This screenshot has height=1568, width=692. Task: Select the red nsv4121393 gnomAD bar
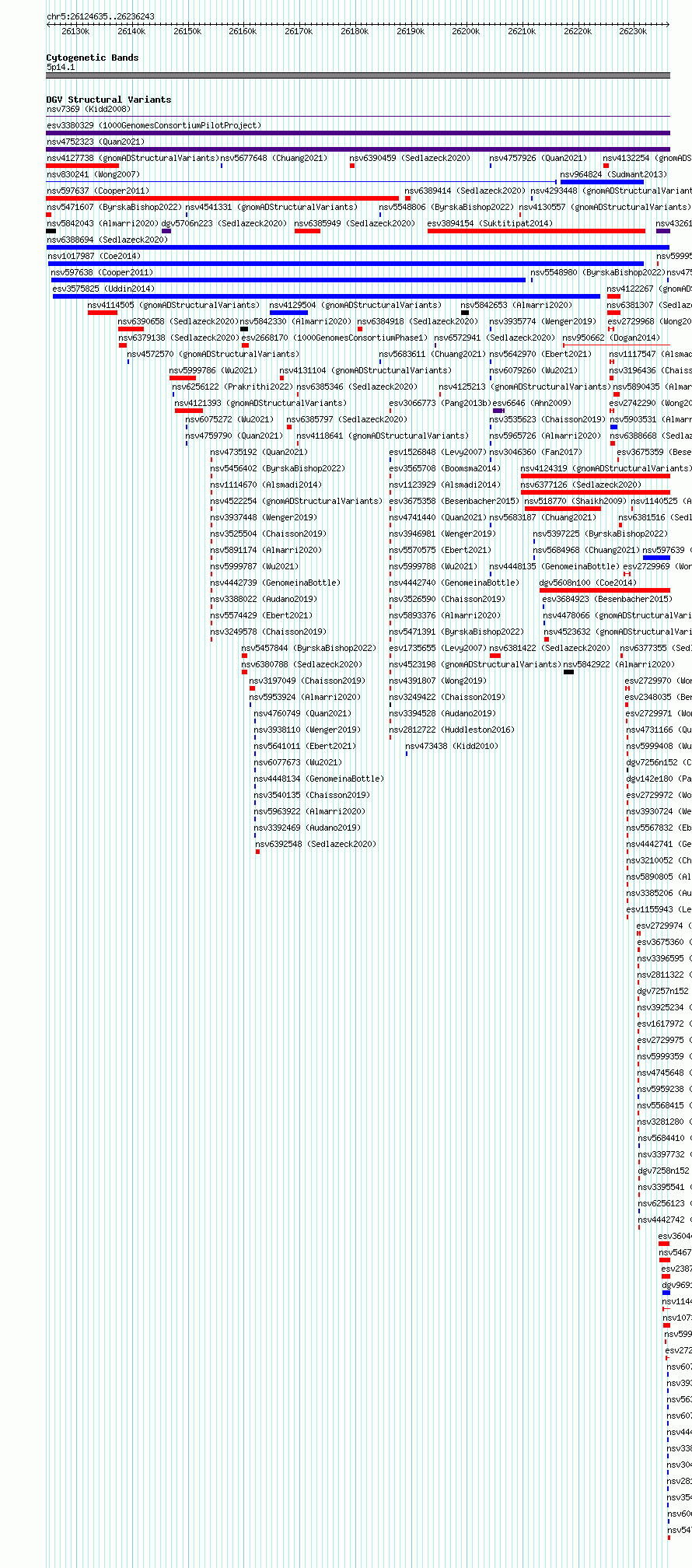click(189, 411)
